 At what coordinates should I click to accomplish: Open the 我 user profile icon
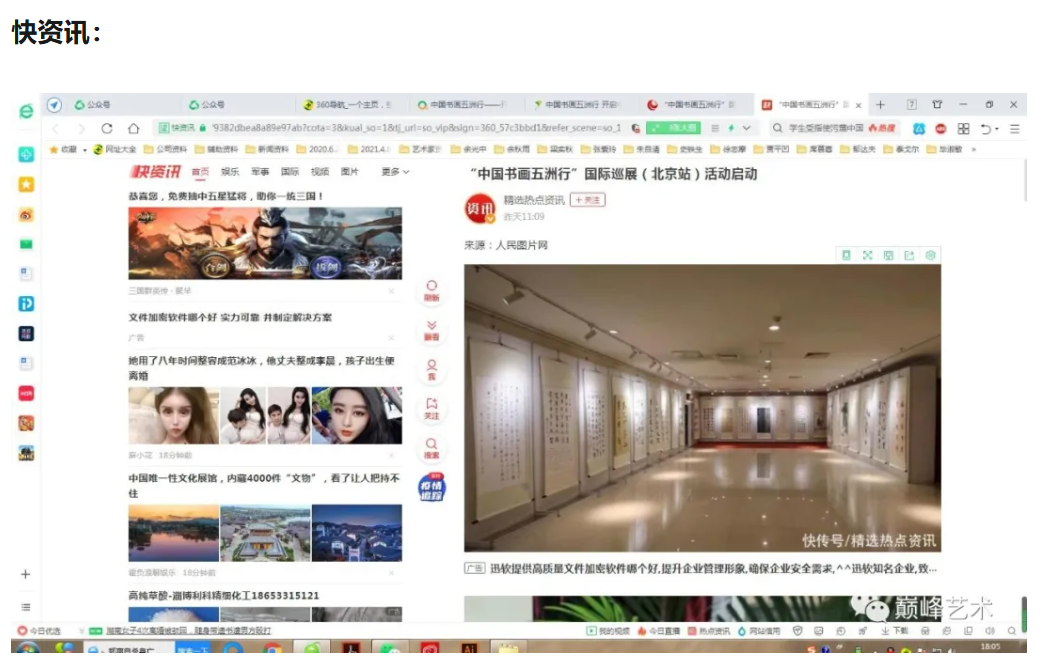[431, 370]
